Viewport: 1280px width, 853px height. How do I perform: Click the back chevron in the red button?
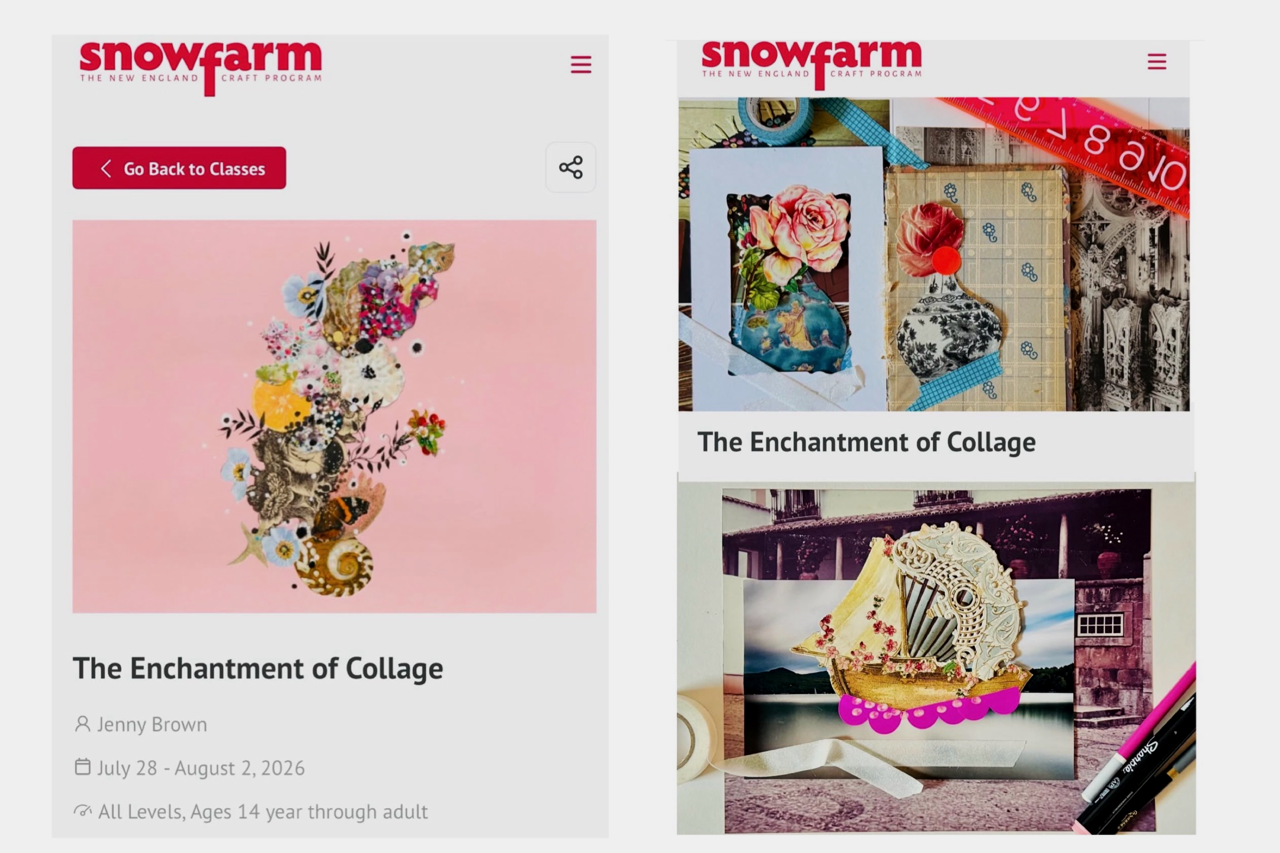click(105, 169)
